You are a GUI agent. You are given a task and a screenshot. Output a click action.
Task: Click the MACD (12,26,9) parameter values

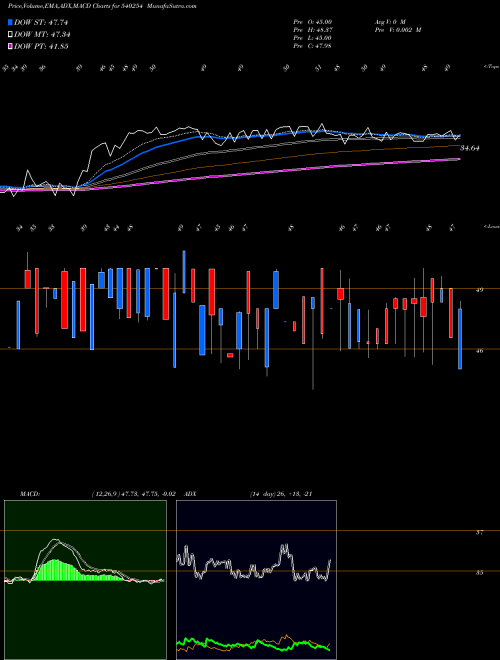point(133,494)
